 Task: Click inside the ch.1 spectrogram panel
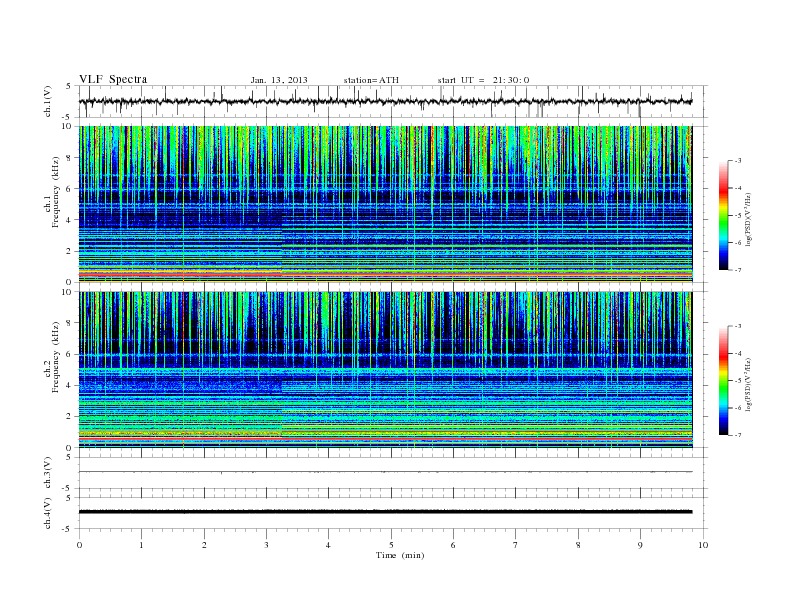385,204
